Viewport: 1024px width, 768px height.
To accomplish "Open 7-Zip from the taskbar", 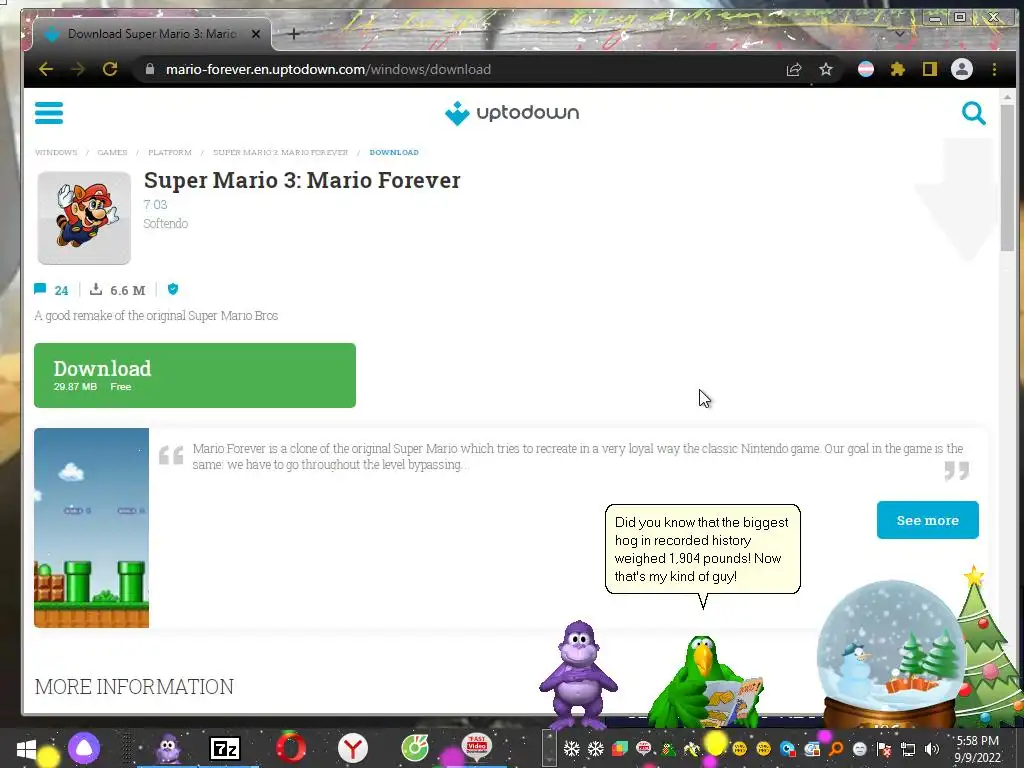I will point(225,749).
